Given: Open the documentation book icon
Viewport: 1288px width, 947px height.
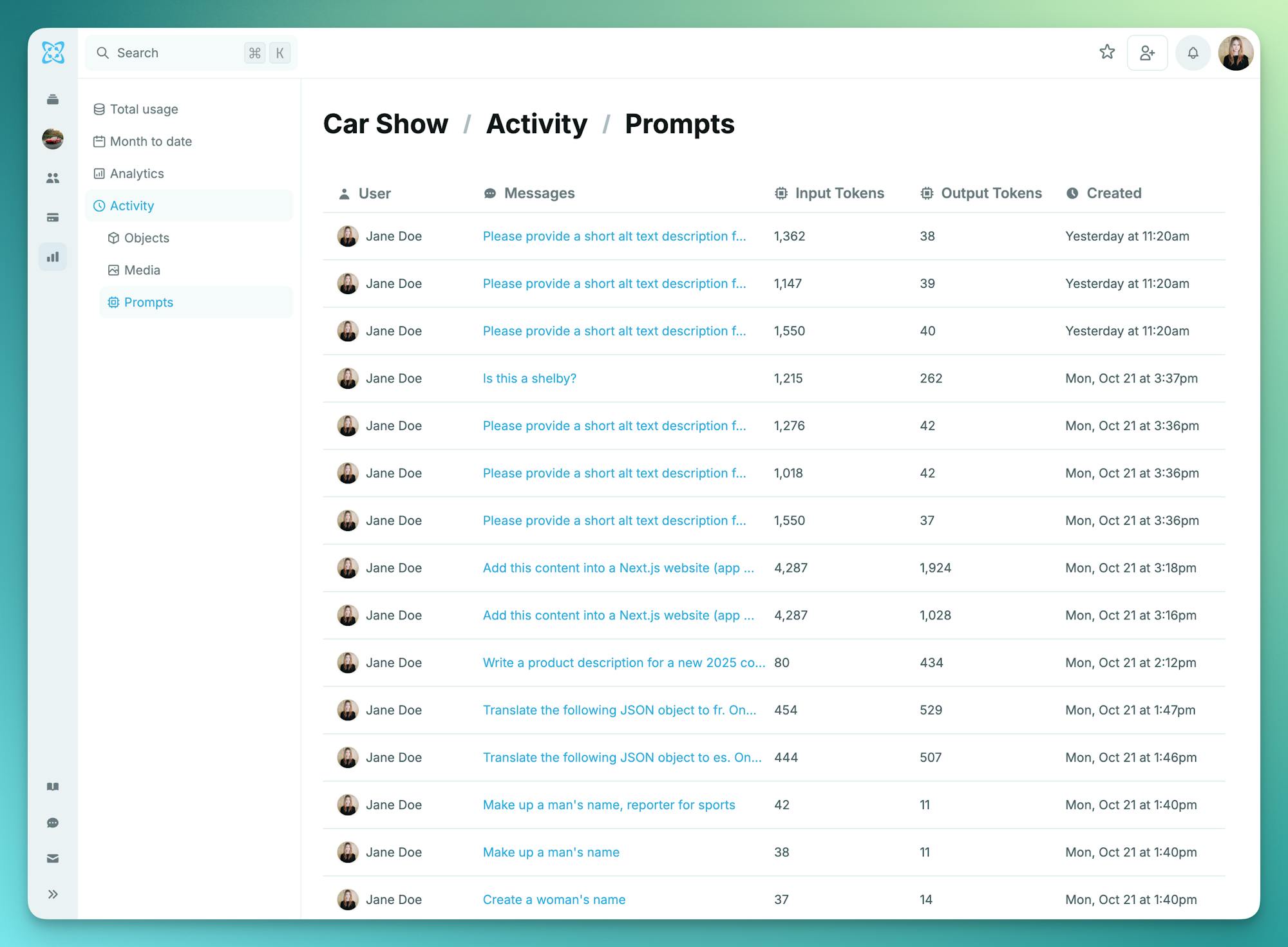Looking at the screenshot, I should 53,787.
